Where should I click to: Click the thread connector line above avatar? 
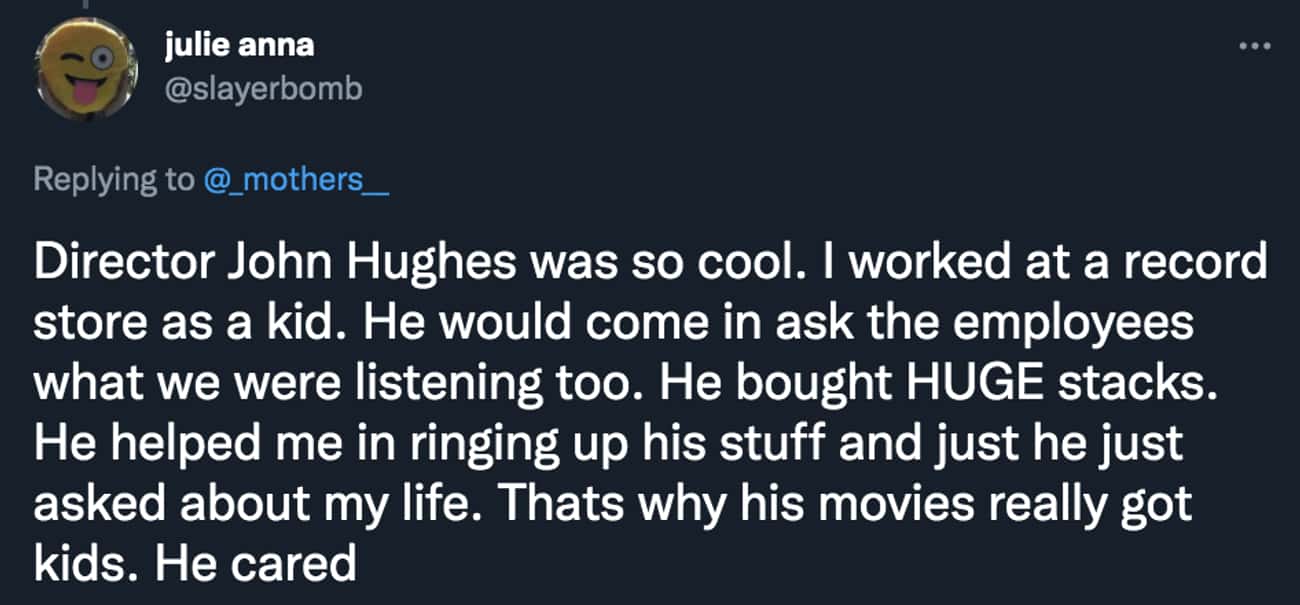pos(86,5)
